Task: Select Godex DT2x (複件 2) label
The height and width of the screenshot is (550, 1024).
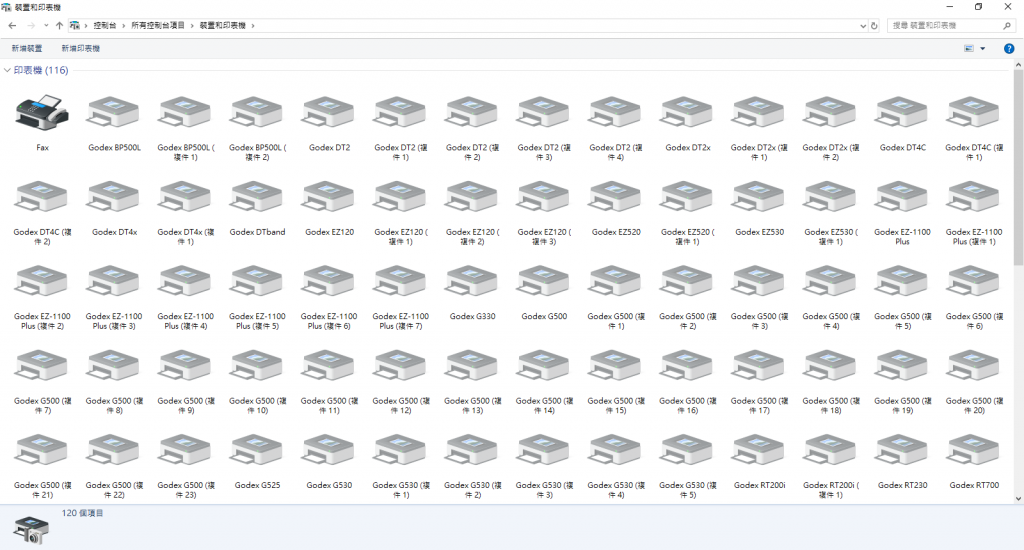Action: coord(831,152)
